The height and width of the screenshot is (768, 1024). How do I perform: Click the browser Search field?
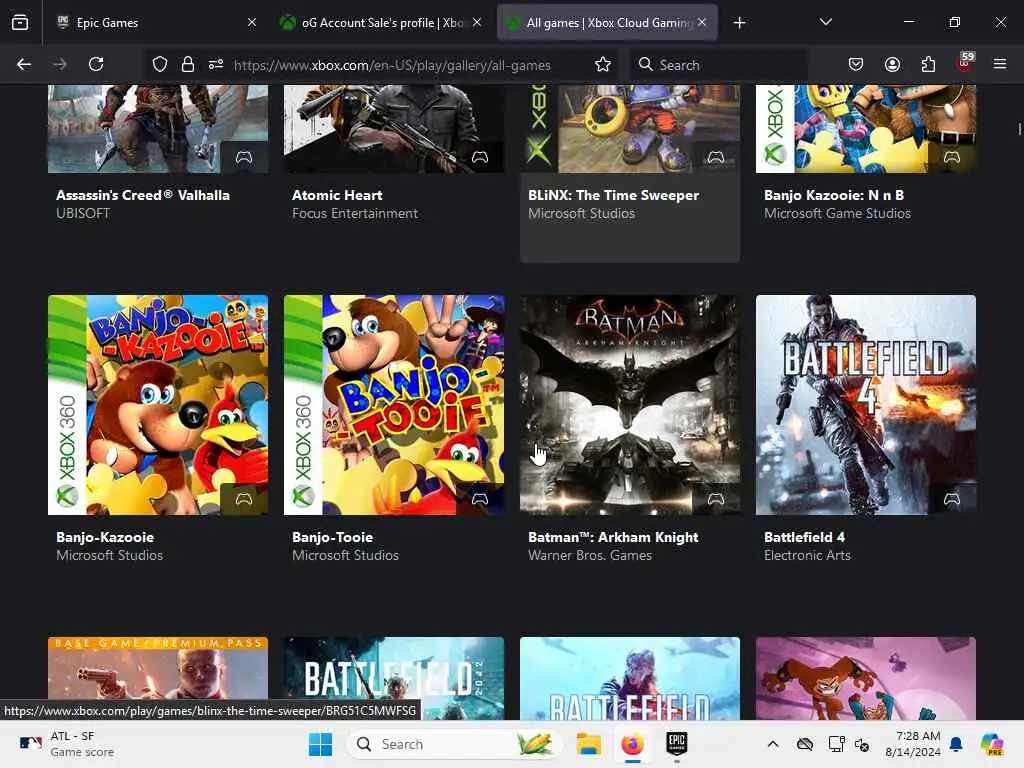click(718, 65)
